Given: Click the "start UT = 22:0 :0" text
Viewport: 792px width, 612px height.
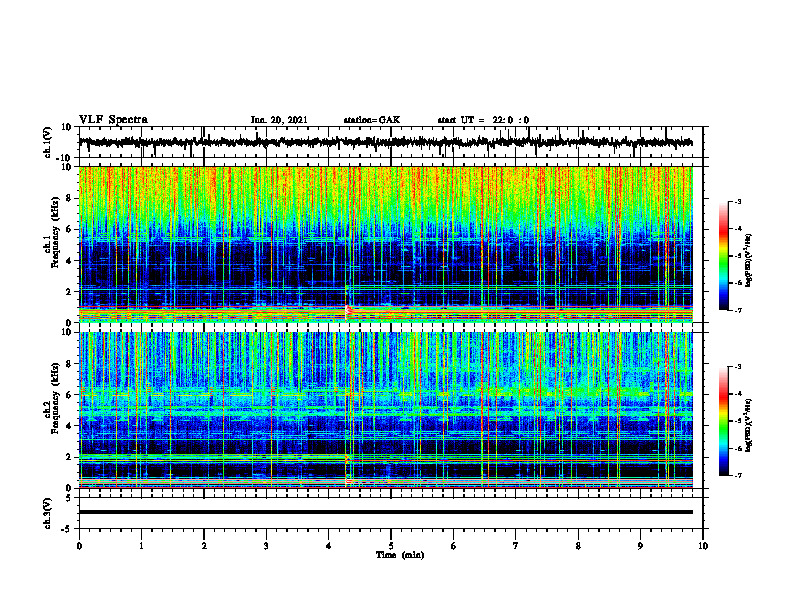Looking at the screenshot, I should point(483,120).
